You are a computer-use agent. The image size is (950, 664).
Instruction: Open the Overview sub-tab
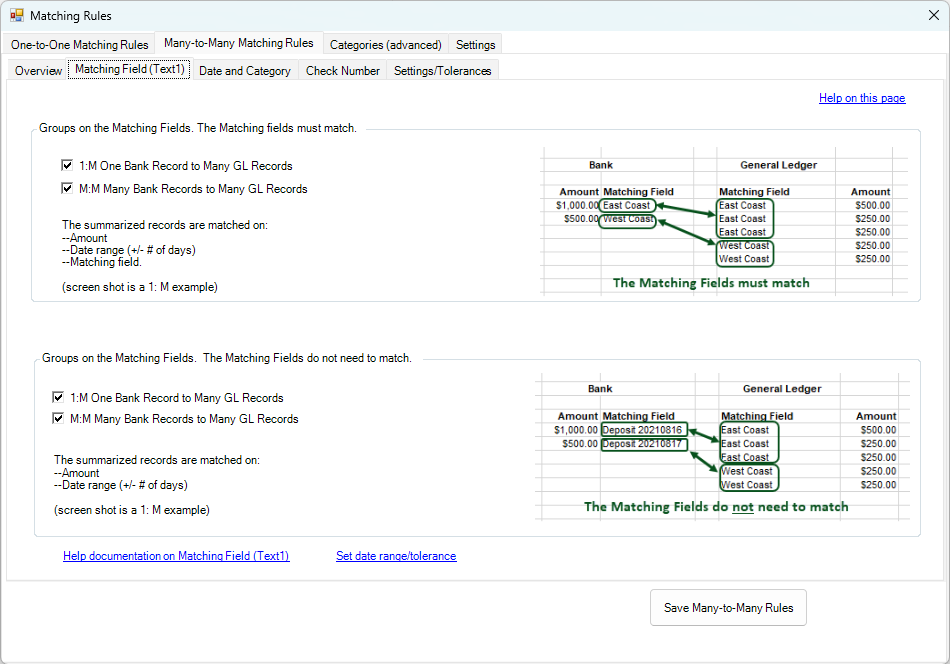tap(38, 71)
